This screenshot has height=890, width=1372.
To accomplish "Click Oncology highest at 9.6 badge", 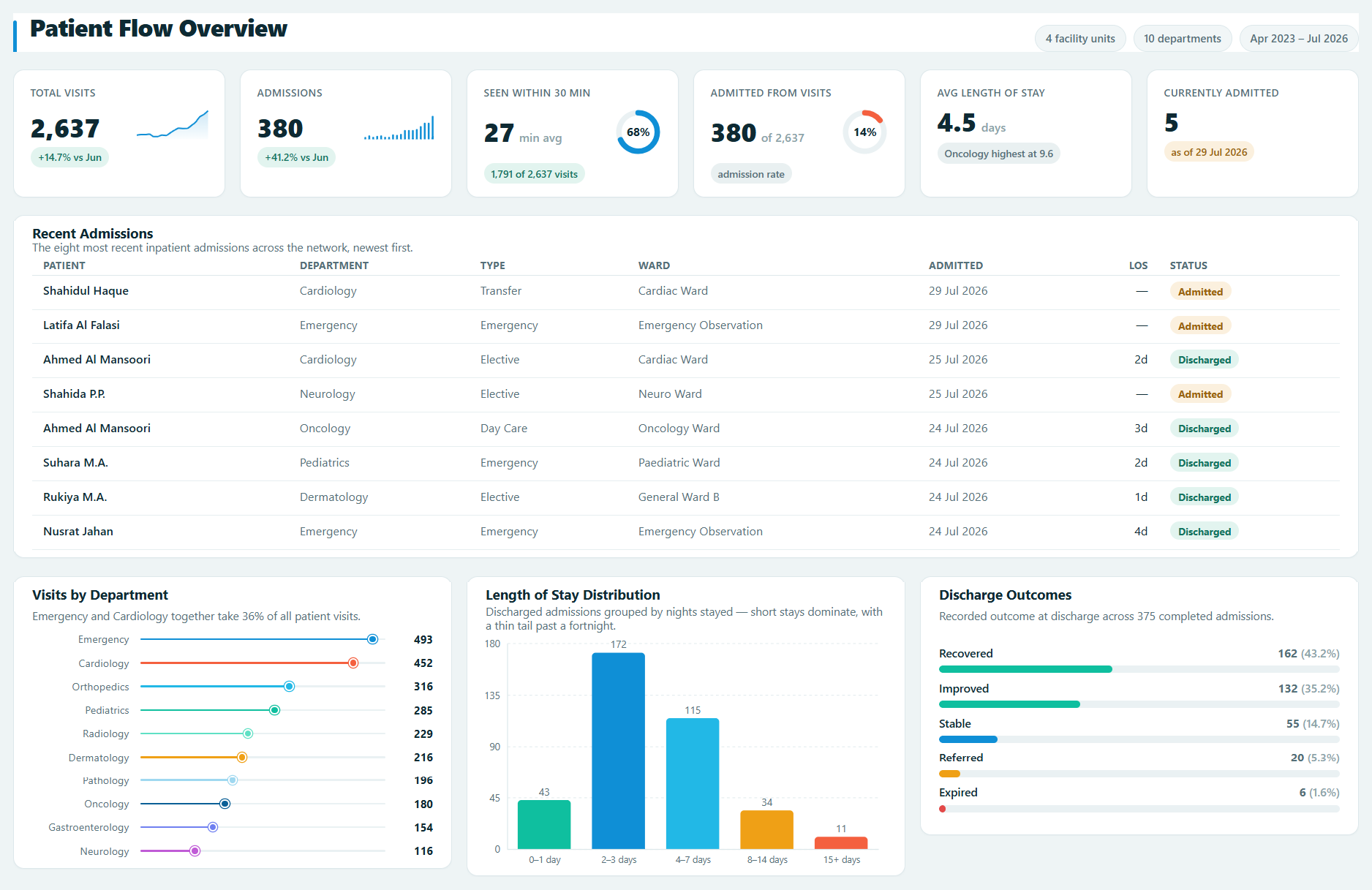I will click(x=998, y=154).
